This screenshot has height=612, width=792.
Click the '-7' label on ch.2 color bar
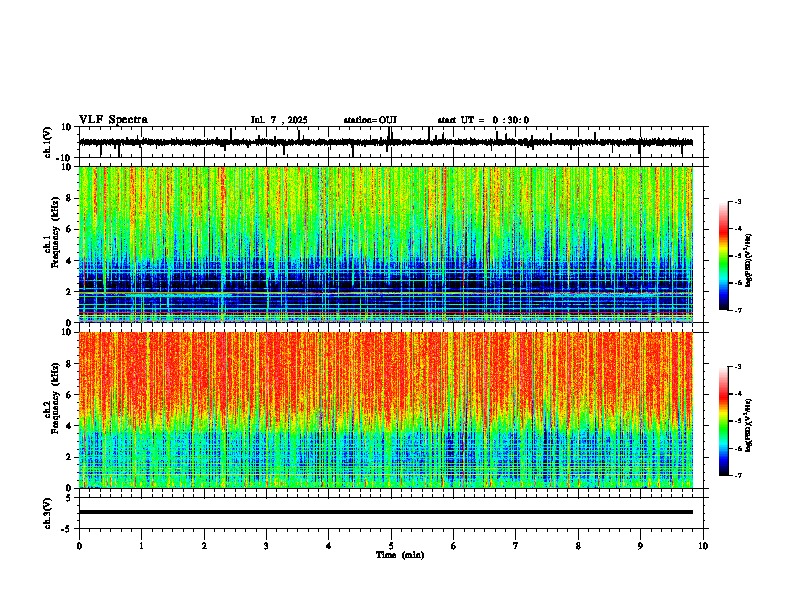pos(738,476)
